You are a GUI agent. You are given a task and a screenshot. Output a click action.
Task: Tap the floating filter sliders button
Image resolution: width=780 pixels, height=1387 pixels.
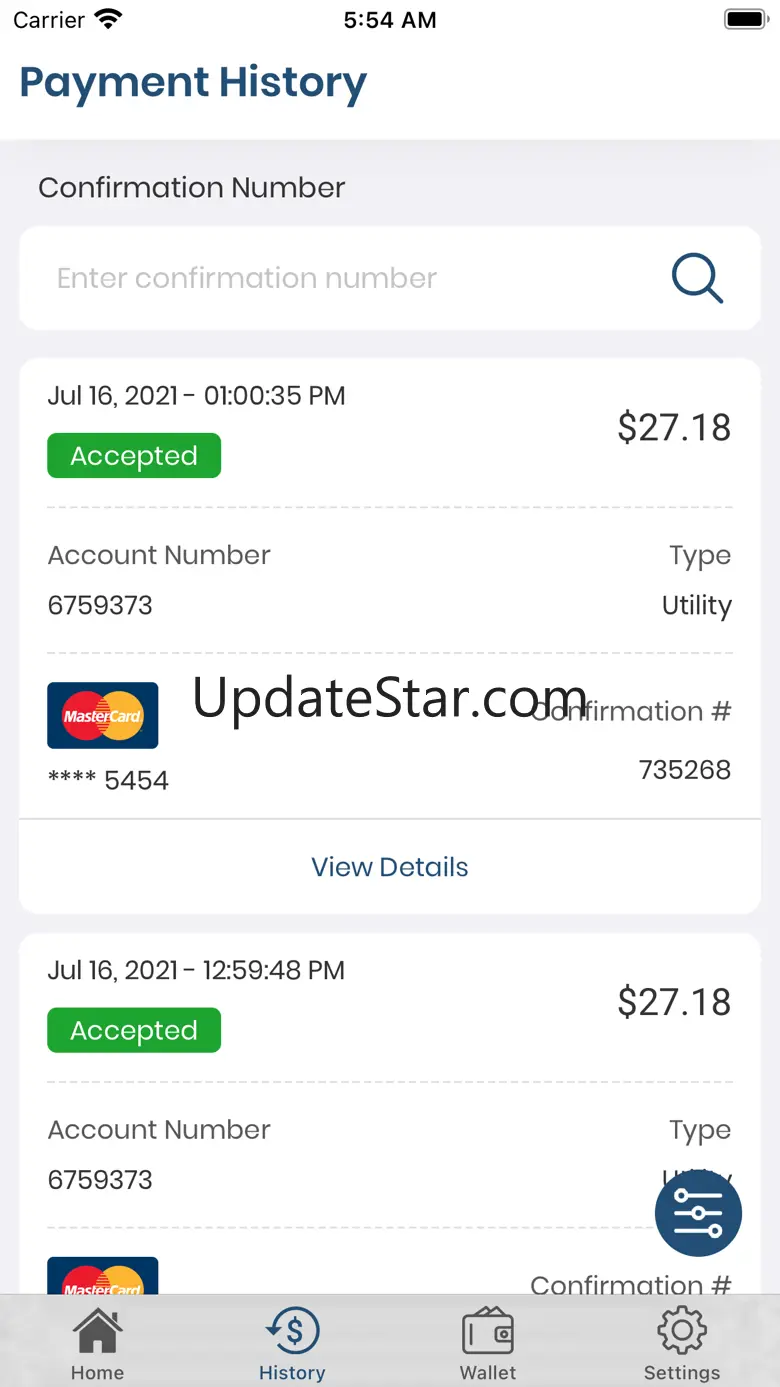(x=698, y=1213)
